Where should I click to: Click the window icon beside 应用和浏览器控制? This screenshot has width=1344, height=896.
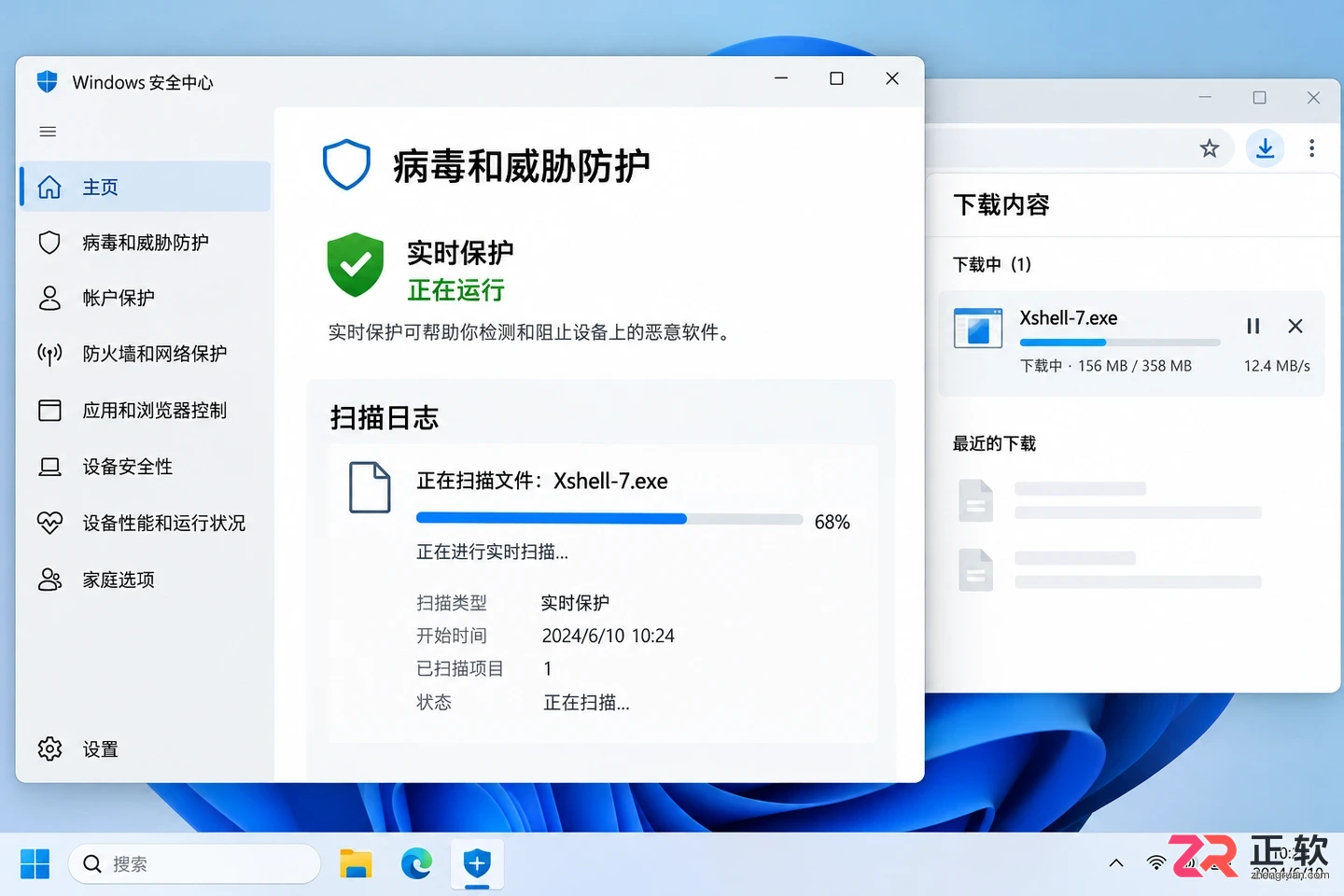pos(49,411)
